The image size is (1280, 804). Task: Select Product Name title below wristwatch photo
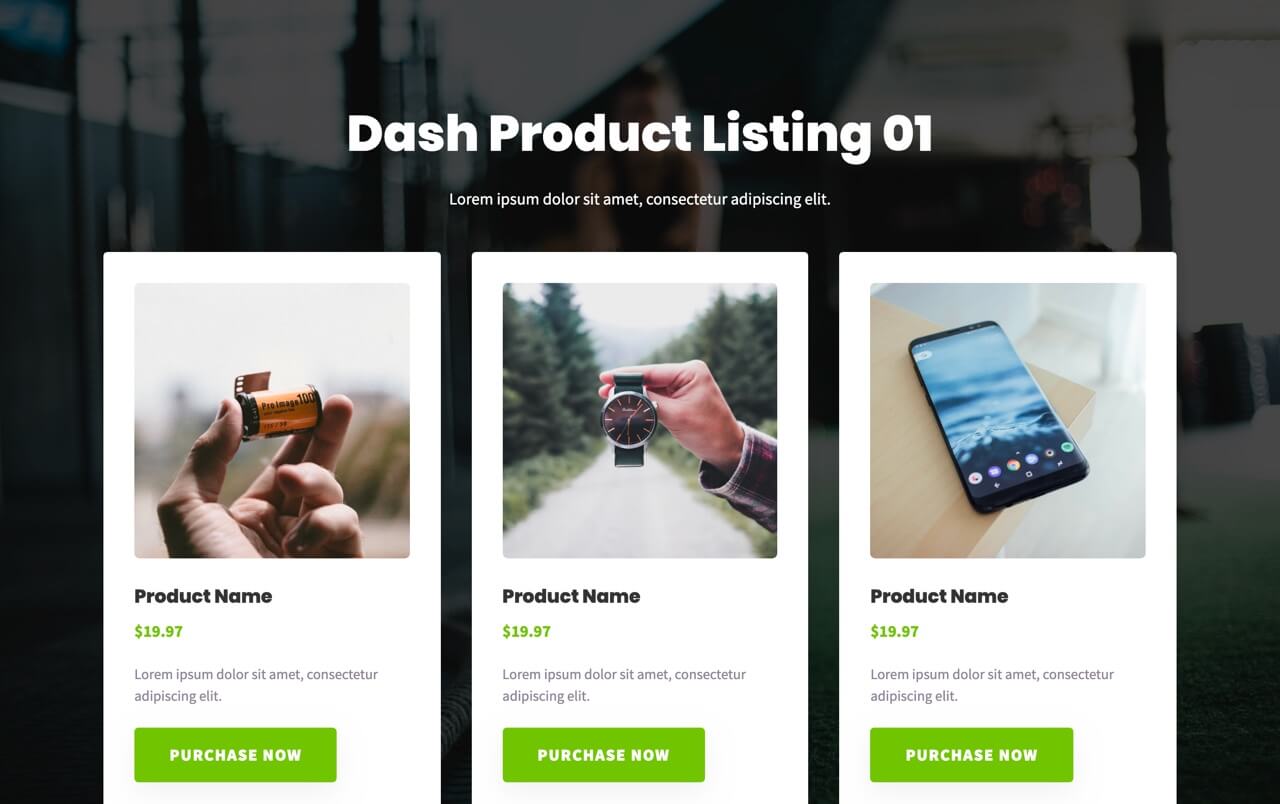click(571, 596)
